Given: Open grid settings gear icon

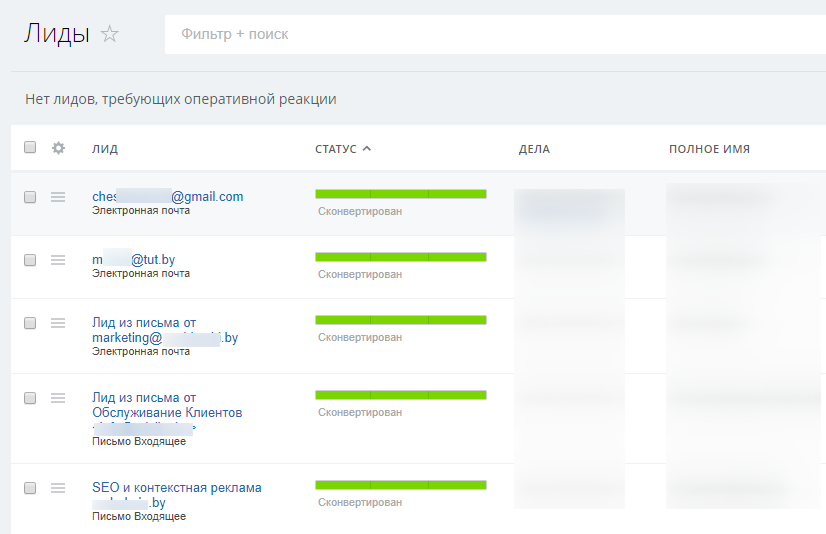Looking at the screenshot, I should click(58, 148).
